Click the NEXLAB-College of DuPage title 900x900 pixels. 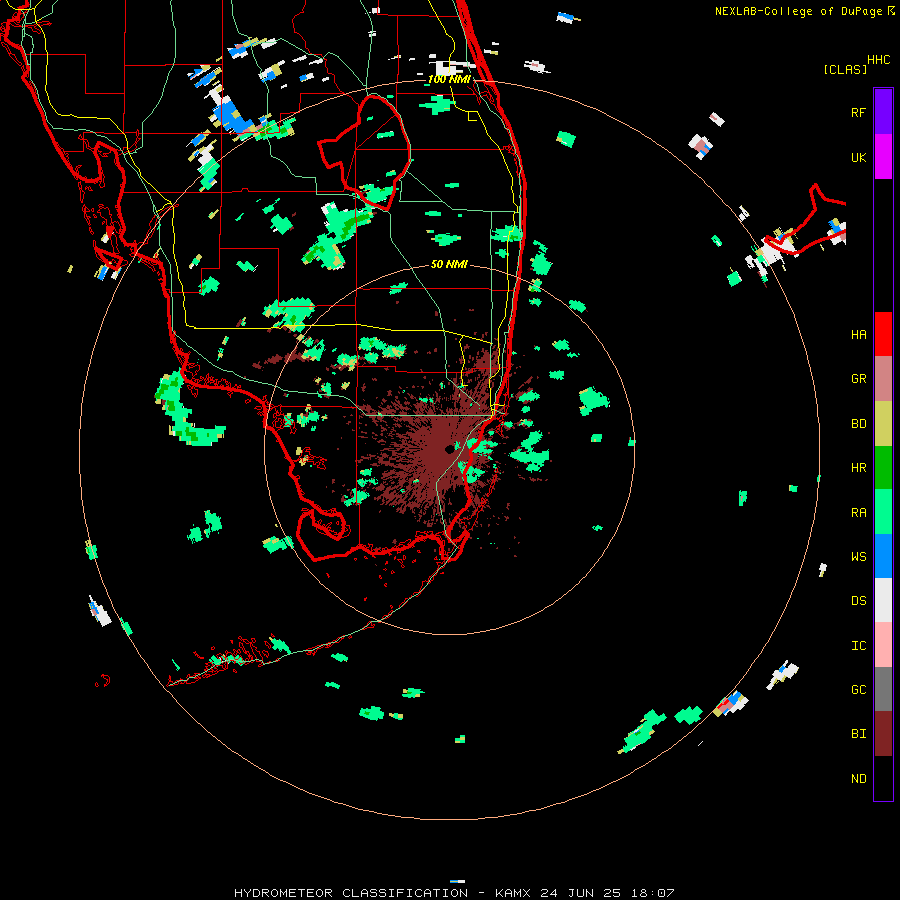[805, 11]
